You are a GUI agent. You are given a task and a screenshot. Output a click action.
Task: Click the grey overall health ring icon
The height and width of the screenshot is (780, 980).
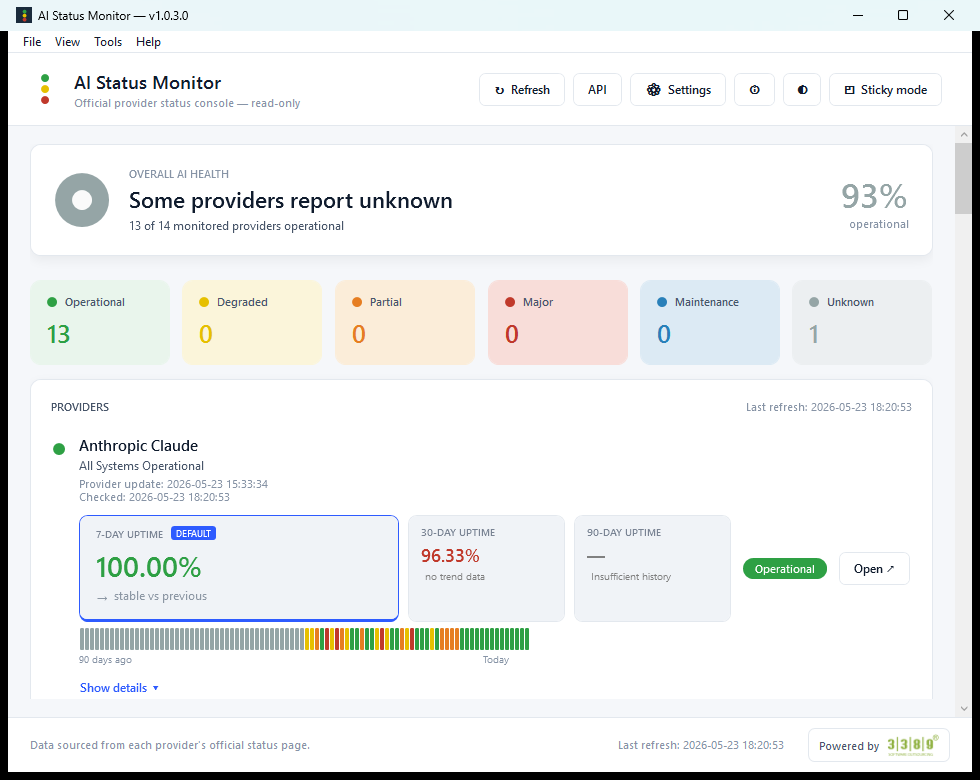82,200
